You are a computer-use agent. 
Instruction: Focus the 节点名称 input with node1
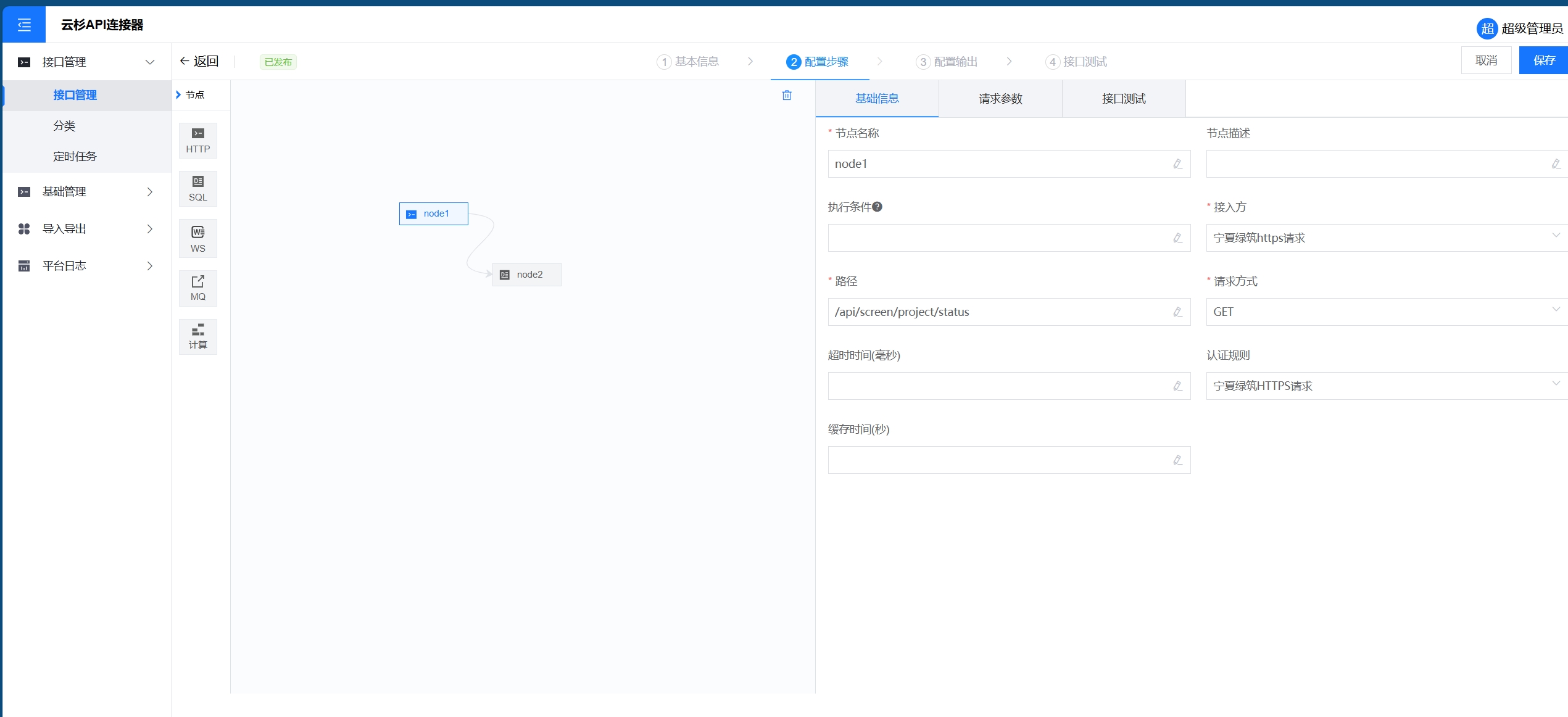[1009, 164]
